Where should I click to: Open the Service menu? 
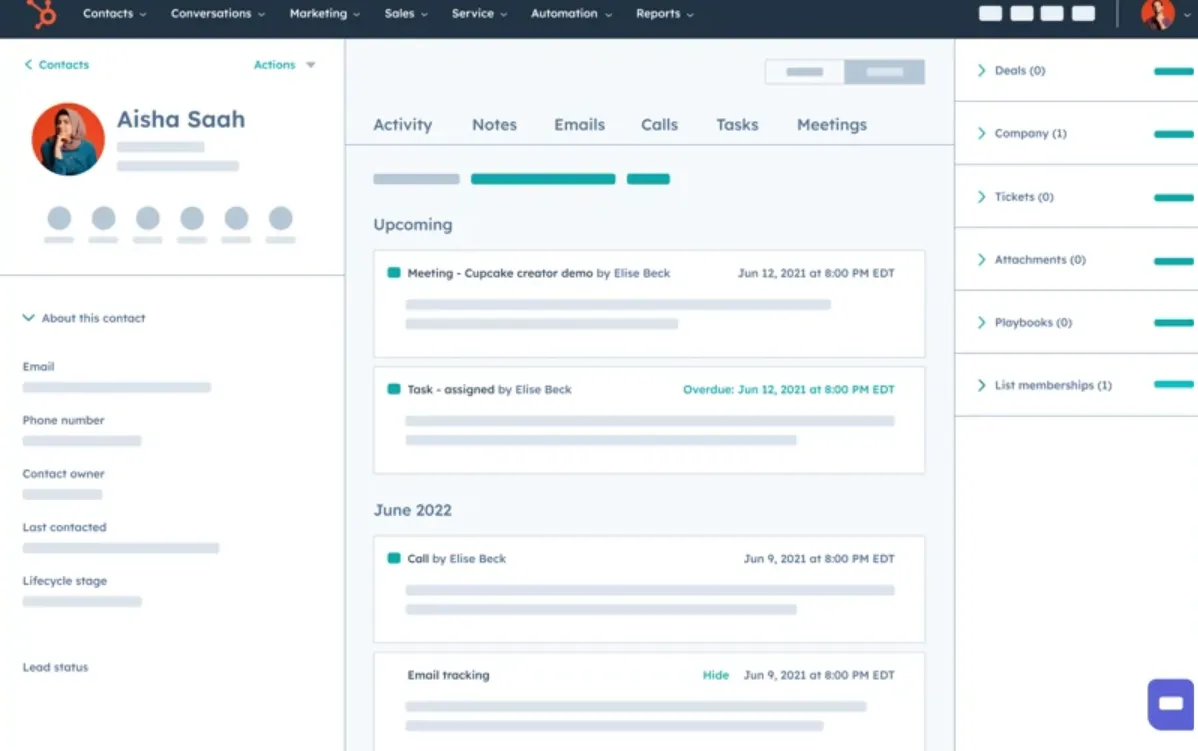479,14
